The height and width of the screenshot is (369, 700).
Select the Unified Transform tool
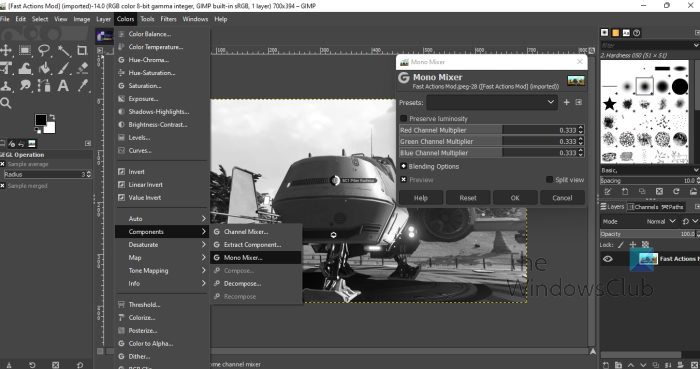[x=5, y=68]
